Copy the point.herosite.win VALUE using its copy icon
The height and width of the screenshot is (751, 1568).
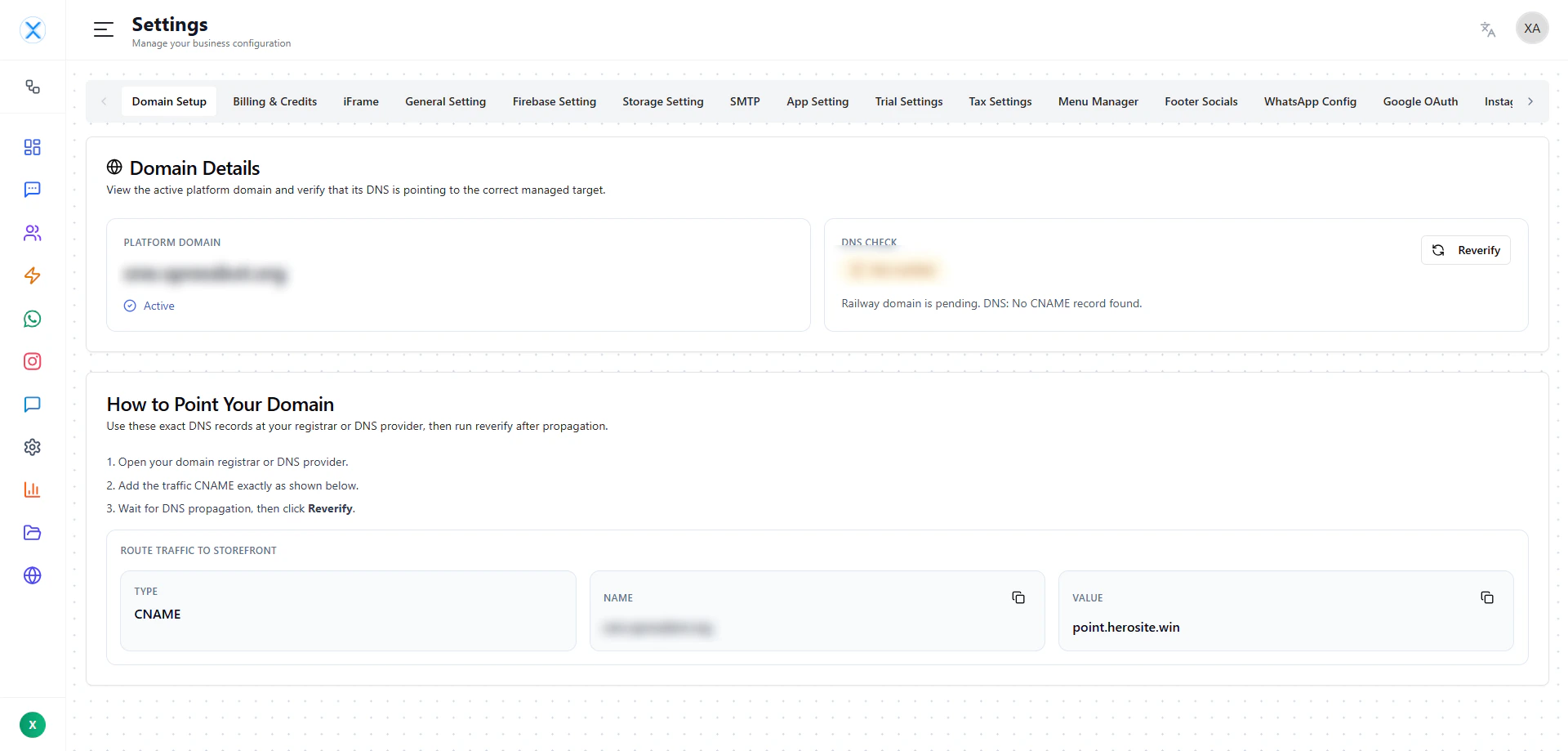point(1487,597)
